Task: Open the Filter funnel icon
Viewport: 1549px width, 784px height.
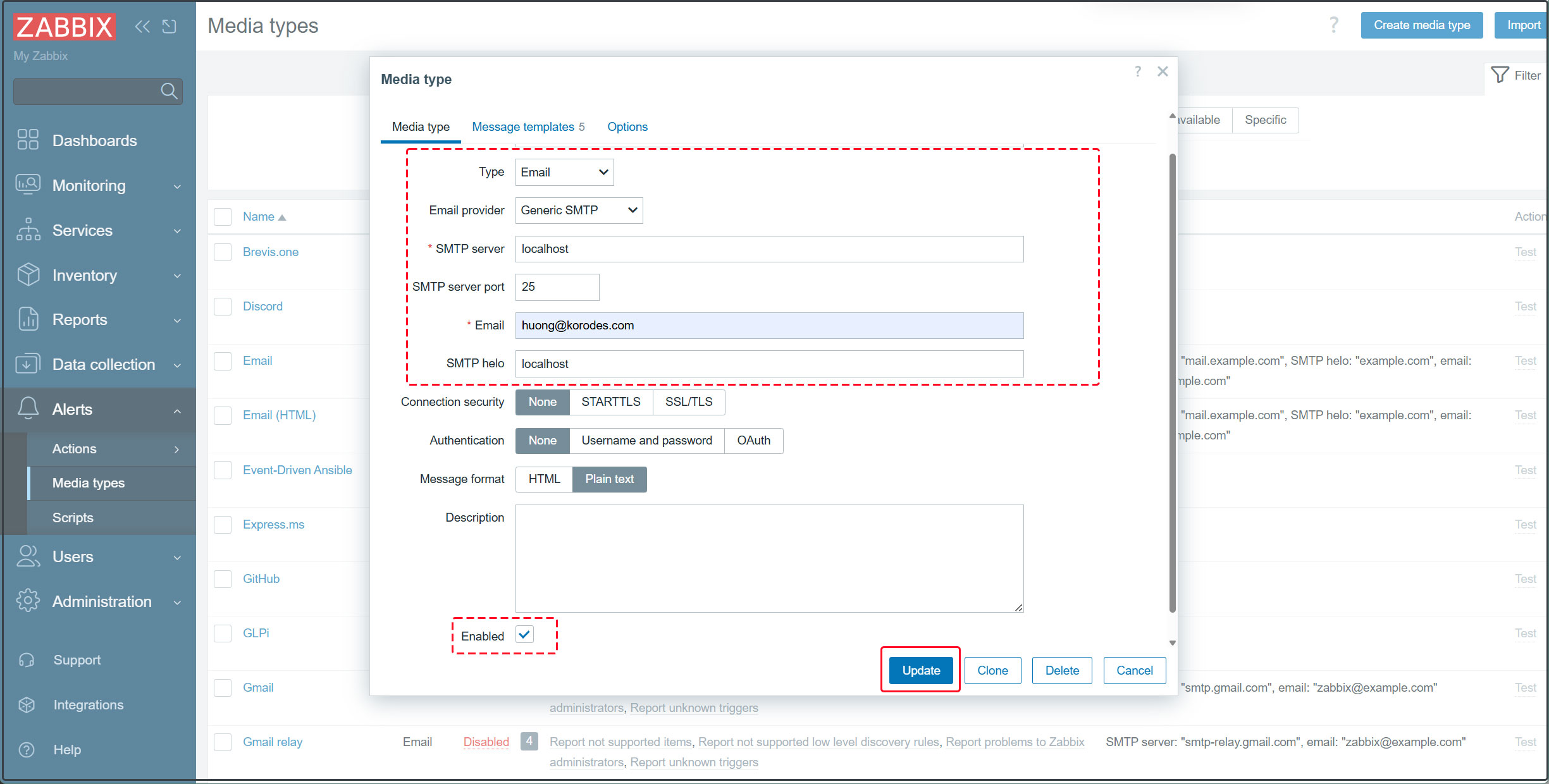Action: 1500,75
